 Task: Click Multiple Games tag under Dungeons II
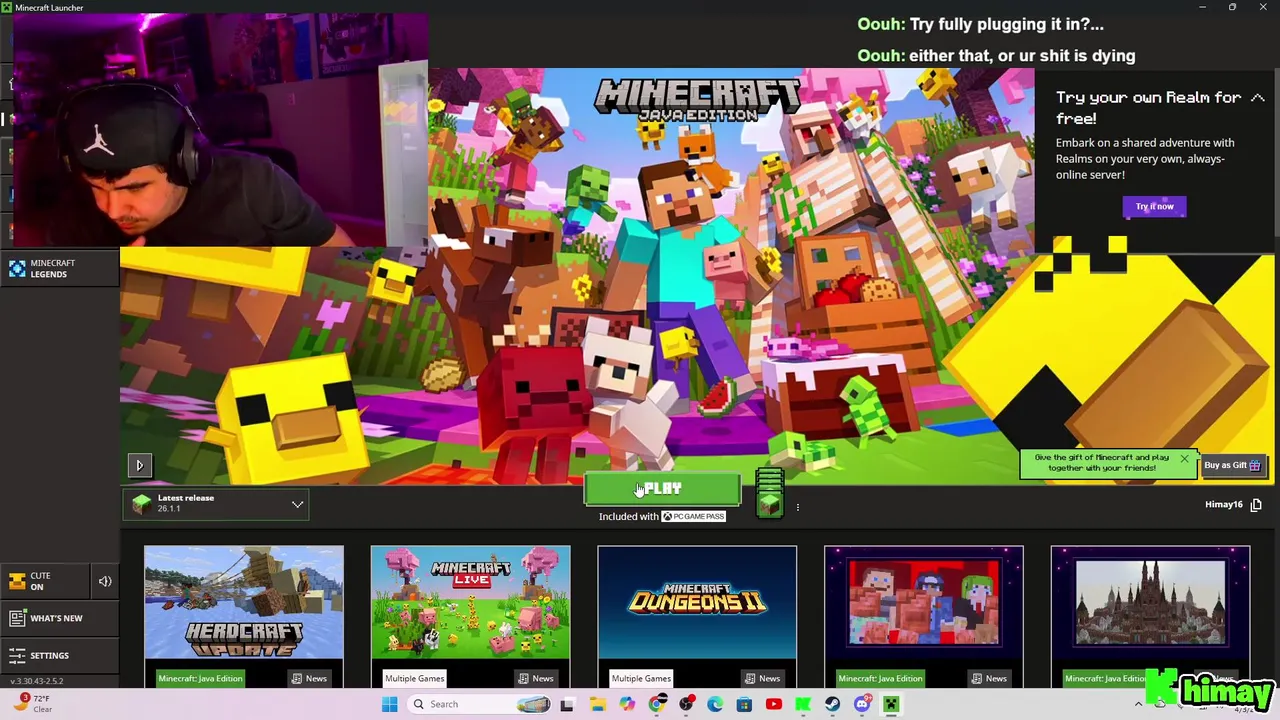[641, 679]
